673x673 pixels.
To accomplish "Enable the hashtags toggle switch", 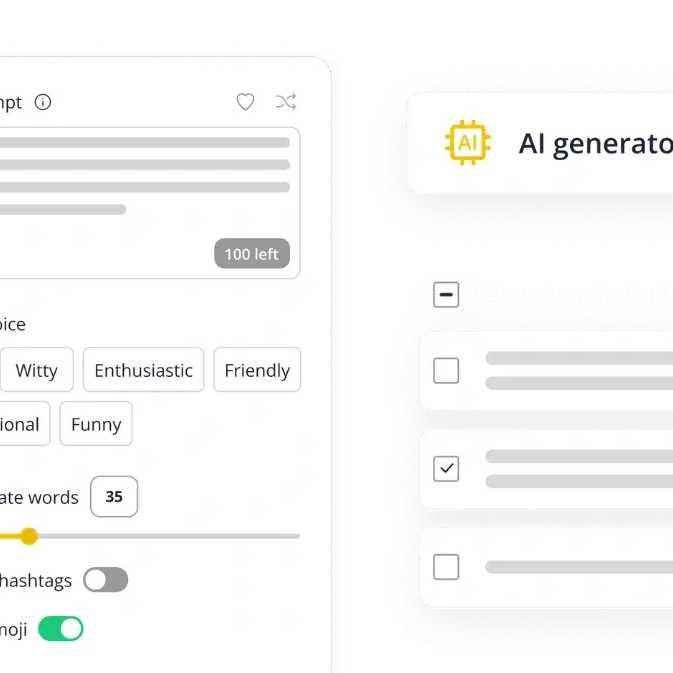I will point(105,580).
